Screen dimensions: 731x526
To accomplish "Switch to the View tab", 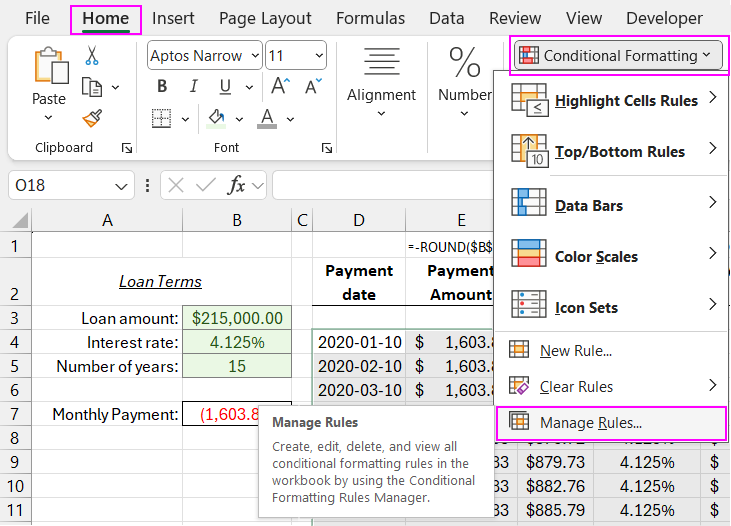I will pyautogui.click(x=584, y=18).
